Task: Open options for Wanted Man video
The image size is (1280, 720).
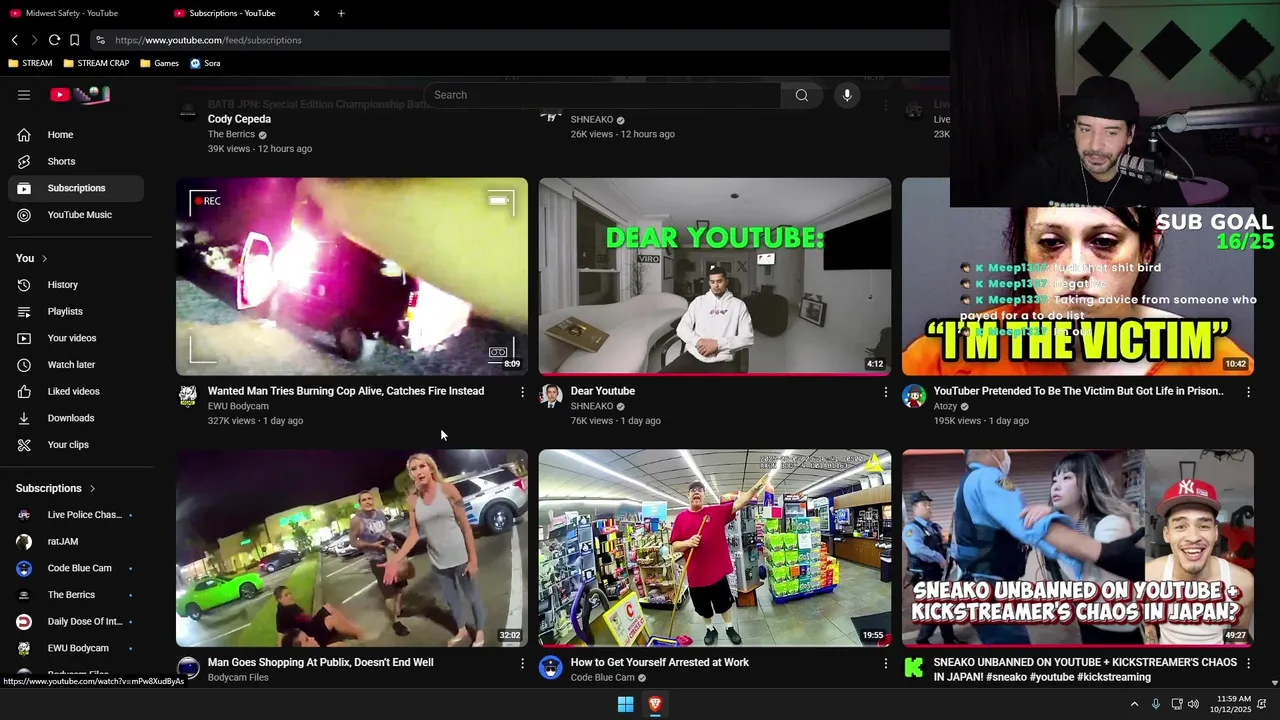Action: 522,392
